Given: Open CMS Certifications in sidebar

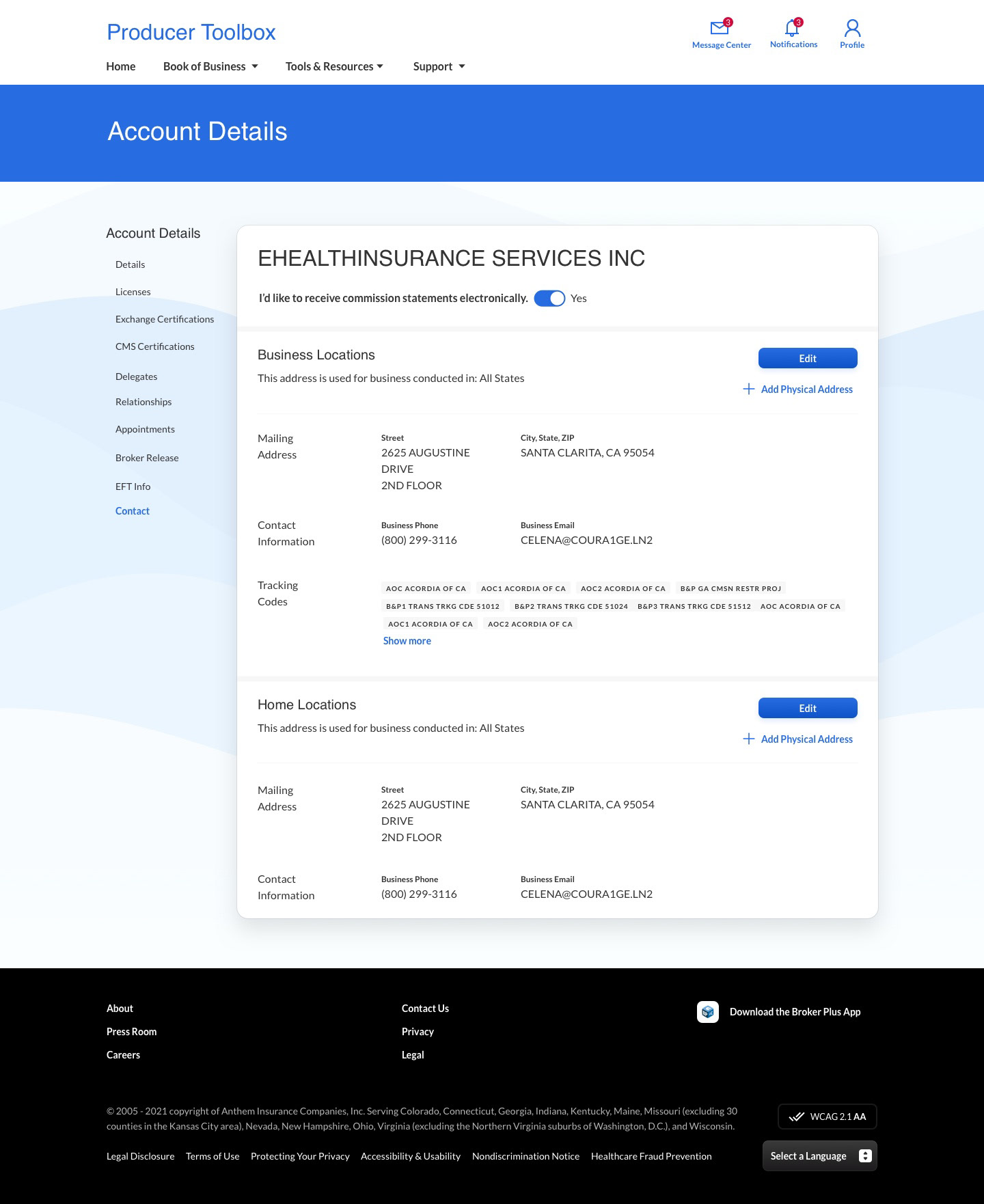Looking at the screenshot, I should click(155, 346).
